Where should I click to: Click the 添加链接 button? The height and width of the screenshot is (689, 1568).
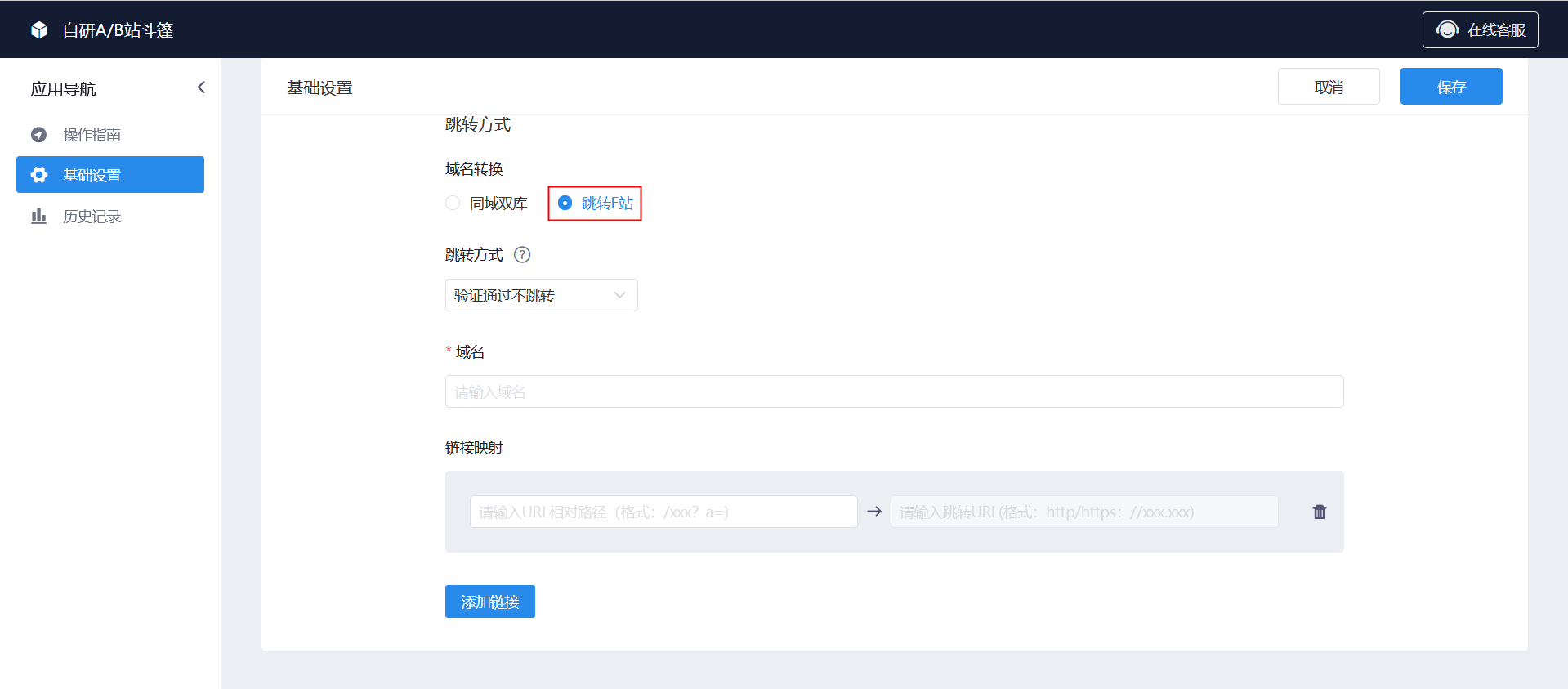click(x=490, y=602)
